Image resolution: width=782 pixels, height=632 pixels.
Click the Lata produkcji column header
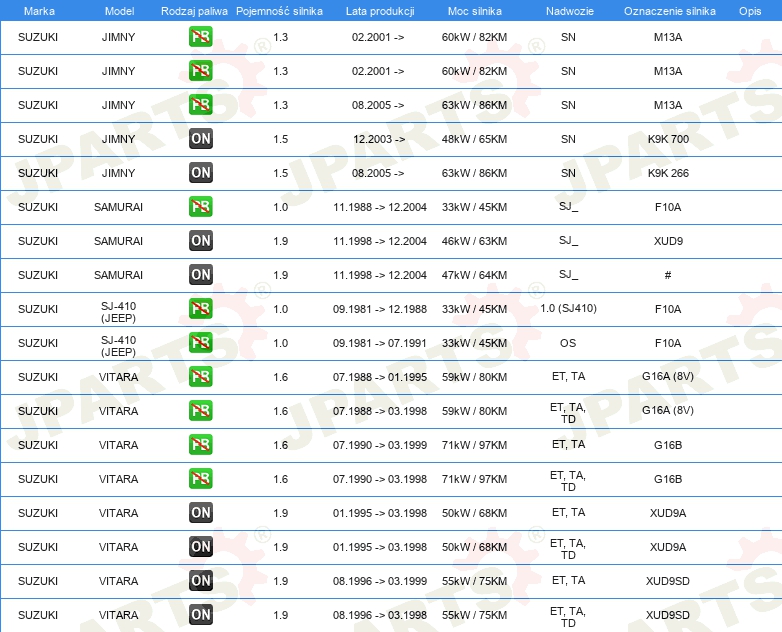pyautogui.click(x=380, y=11)
